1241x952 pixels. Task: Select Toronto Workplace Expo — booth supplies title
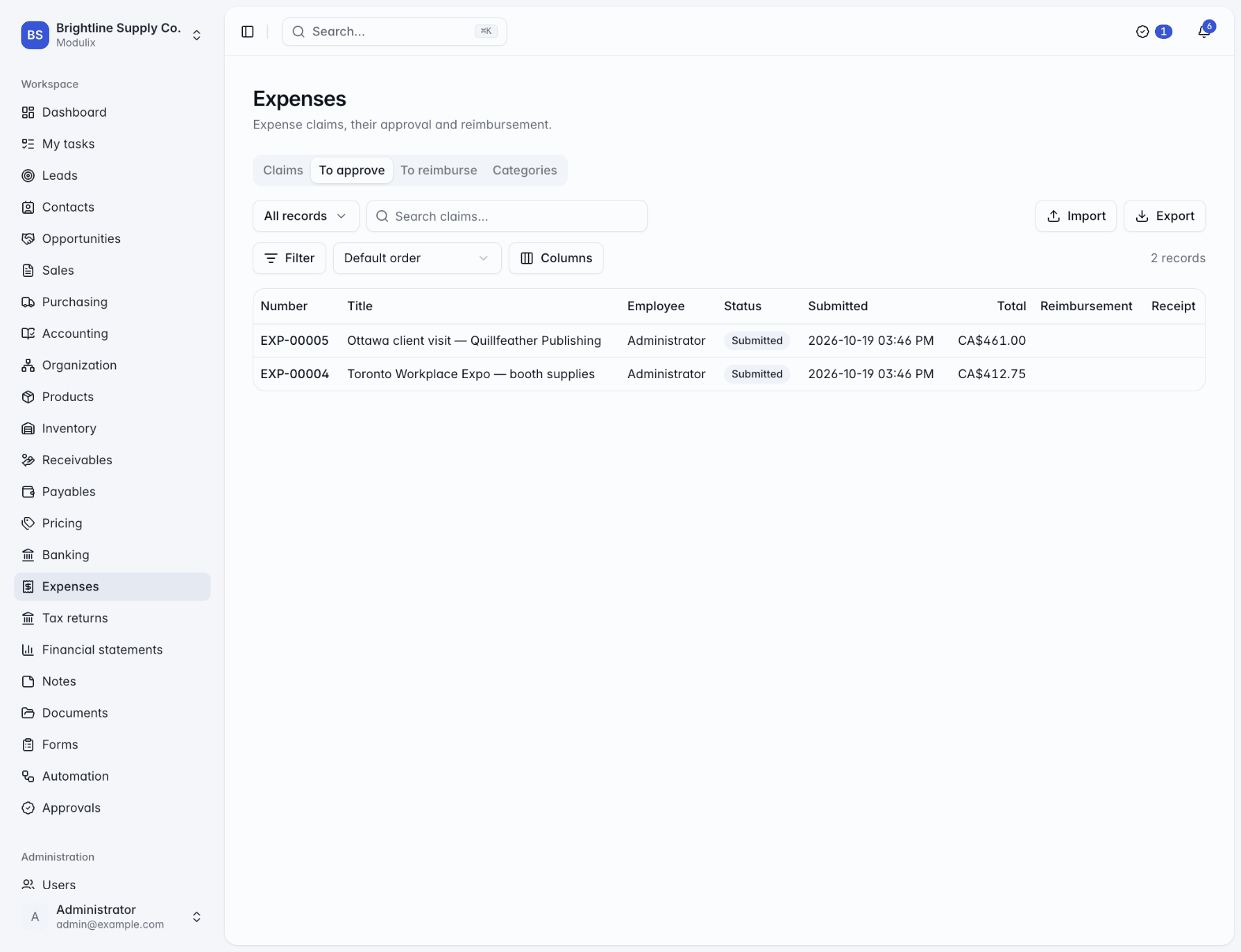[x=471, y=374]
